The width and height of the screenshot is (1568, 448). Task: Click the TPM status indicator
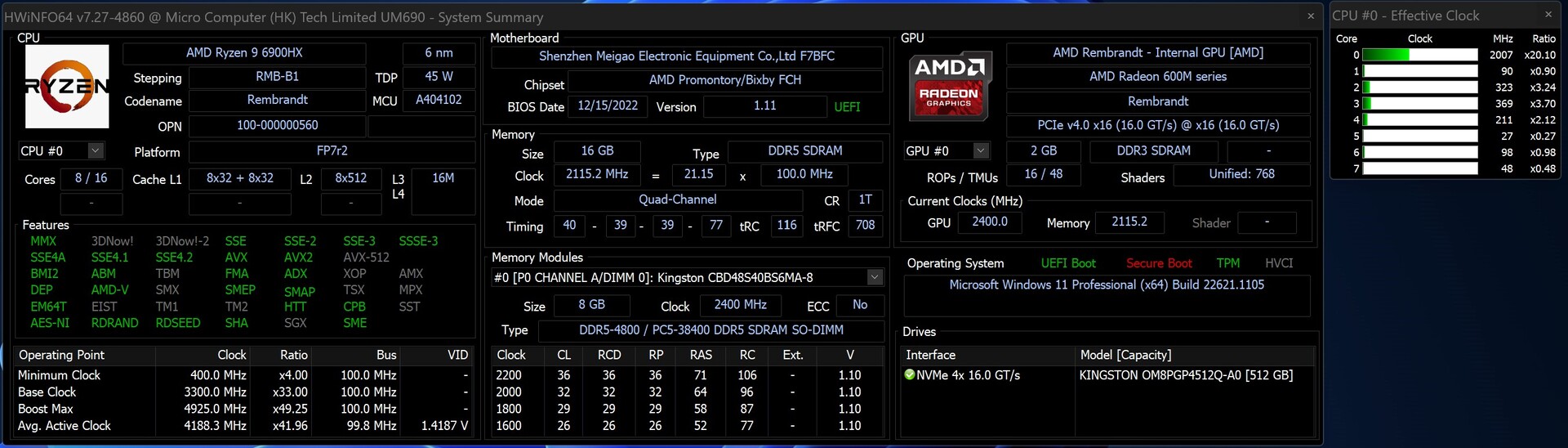[x=1227, y=263]
